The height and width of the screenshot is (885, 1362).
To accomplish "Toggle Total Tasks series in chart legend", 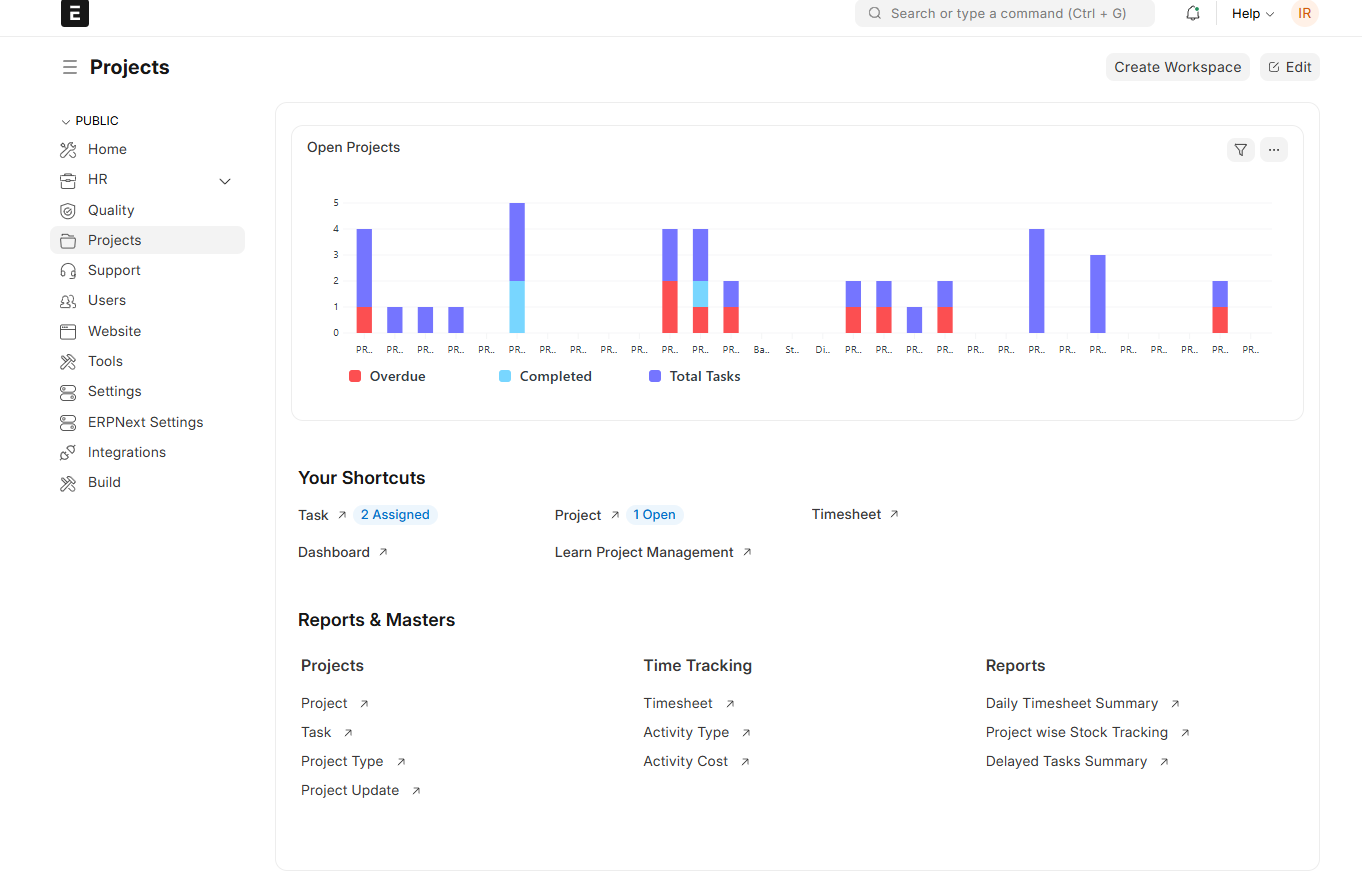I will [695, 377].
